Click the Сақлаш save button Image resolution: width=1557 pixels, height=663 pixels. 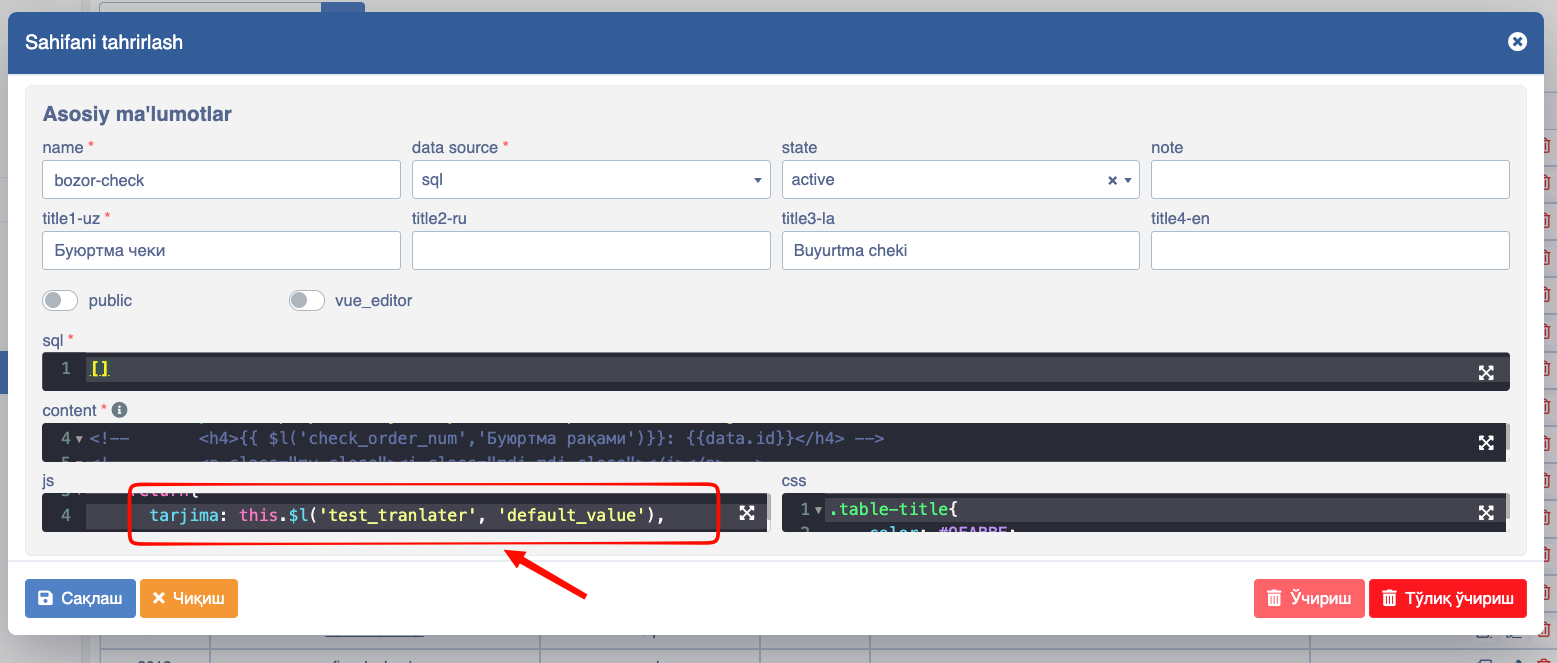tap(80, 598)
